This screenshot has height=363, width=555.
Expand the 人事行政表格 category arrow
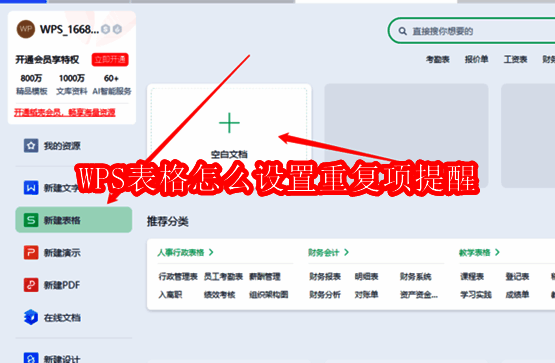(211, 252)
